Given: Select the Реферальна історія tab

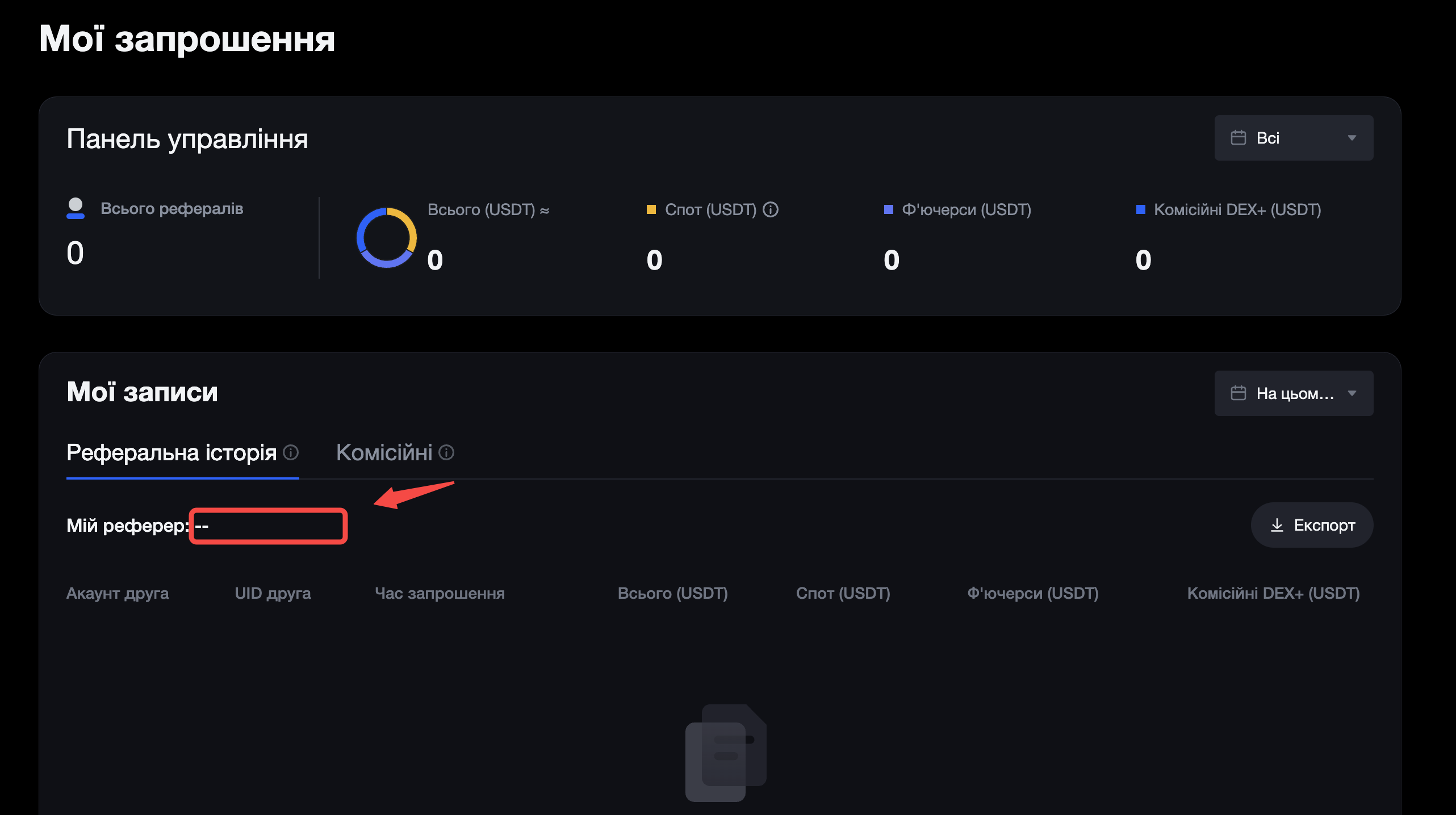Looking at the screenshot, I should [x=171, y=452].
